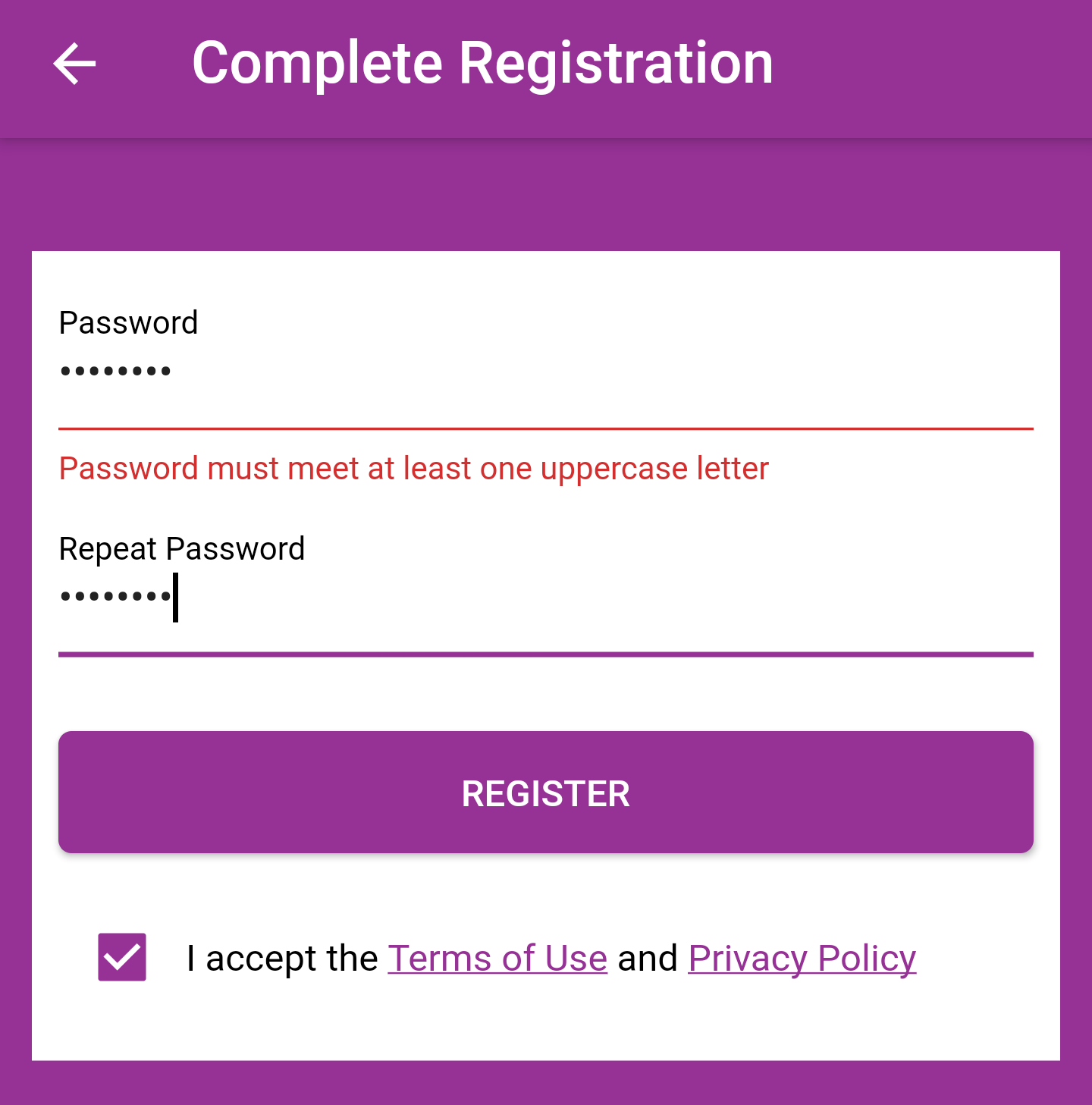Uncheck the accept terms checkbox
The image size is (1092, 1105).
pos(122,957)
